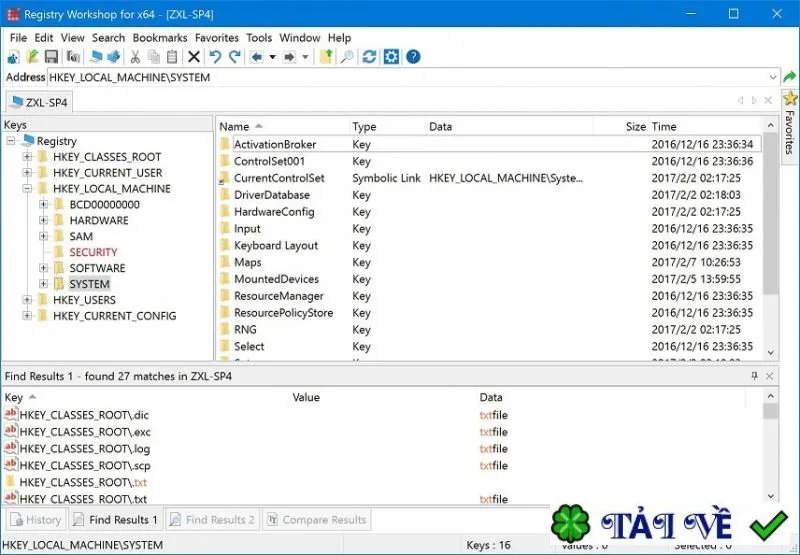Image resolution: width=800 pixels, height=555 pixels.
Task: Select the SECURITY key in tree
Action: coord(93,252)
